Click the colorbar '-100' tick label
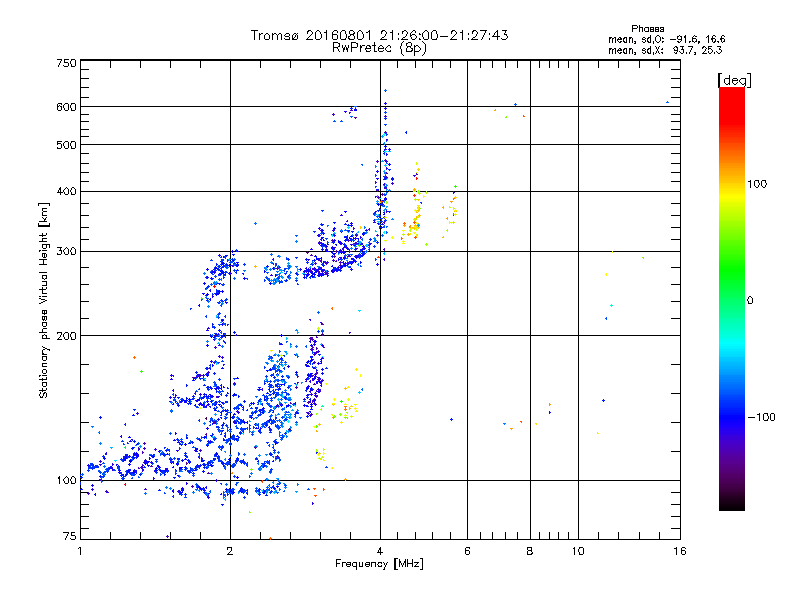This screenshot has height=600, width=800. coord(761,417)
